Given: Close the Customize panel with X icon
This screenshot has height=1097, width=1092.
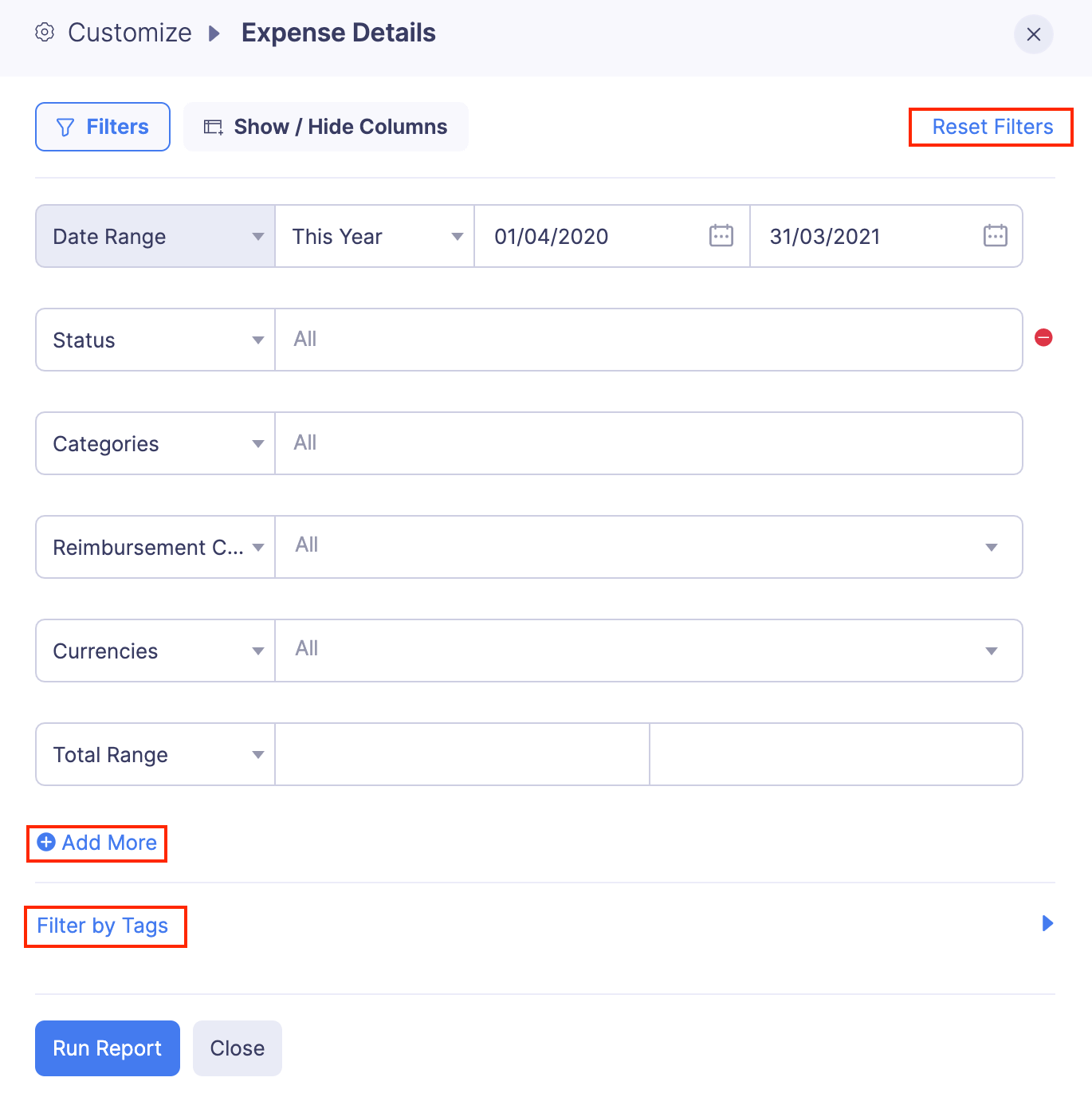Looking at the screenshot, I should 1033,34.
